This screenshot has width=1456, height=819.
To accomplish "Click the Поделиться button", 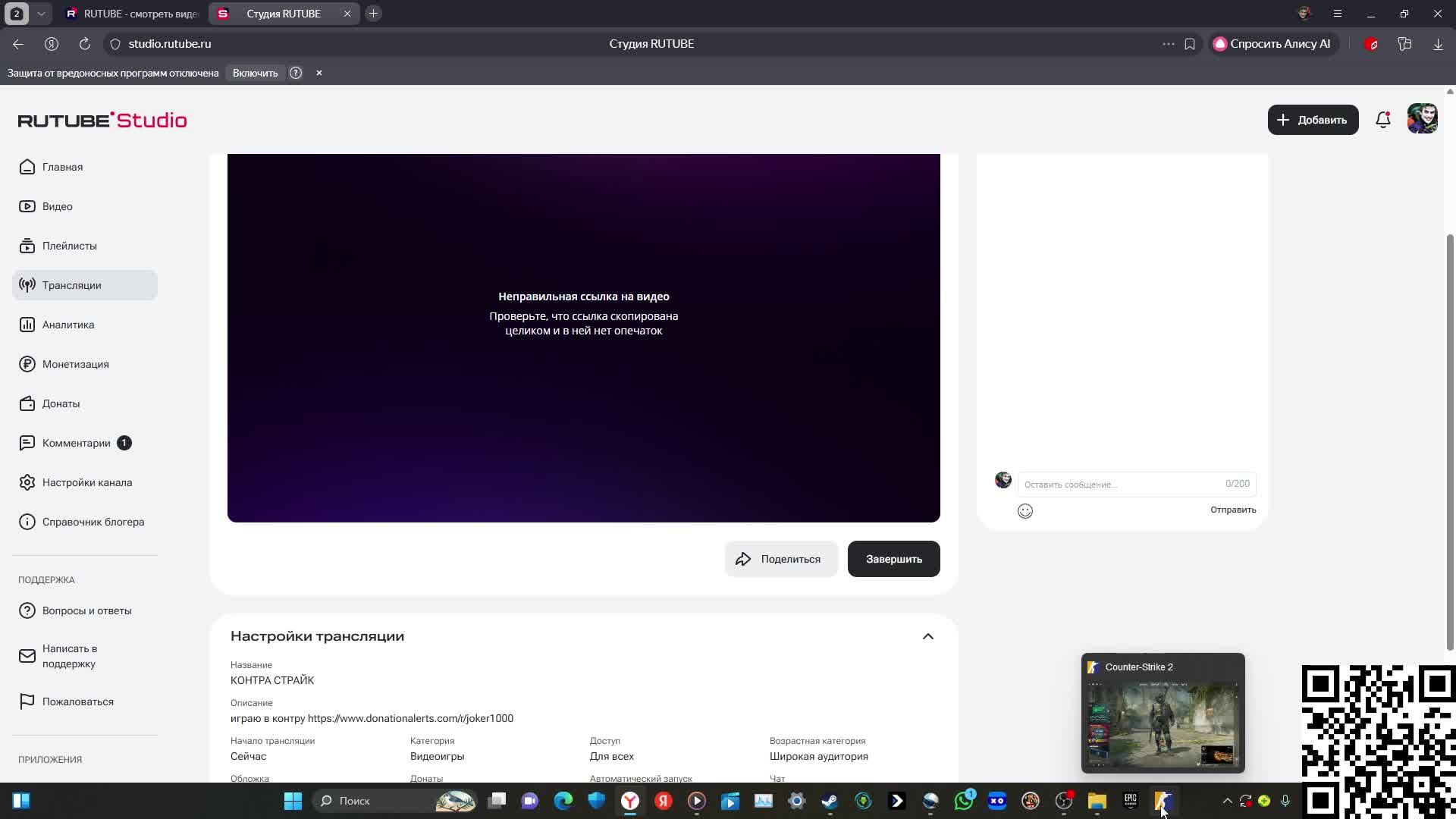I will (x=780, y=559).
